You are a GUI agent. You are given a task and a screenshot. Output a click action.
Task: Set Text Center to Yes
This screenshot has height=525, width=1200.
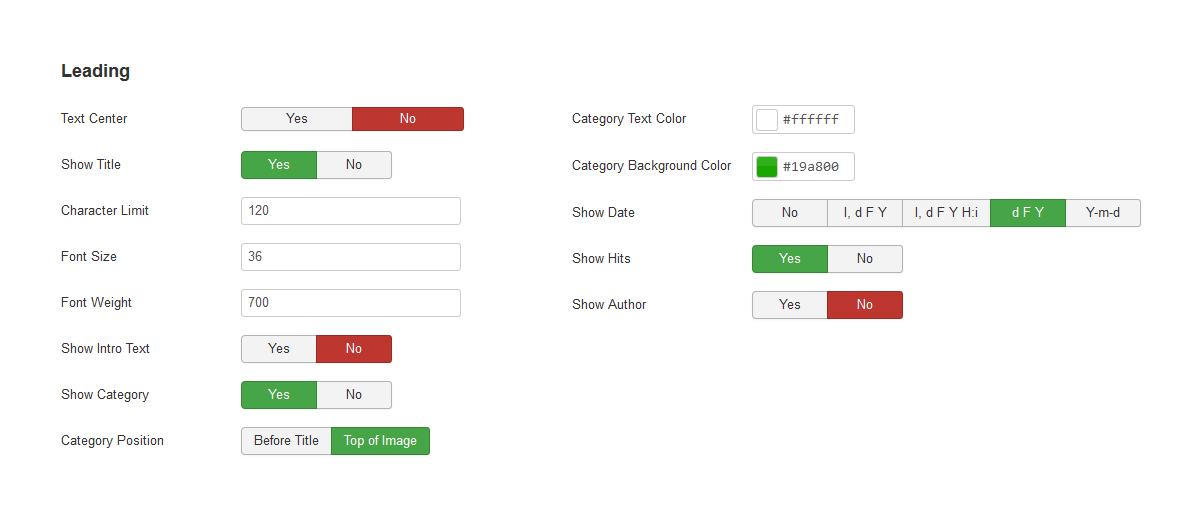(297, 119)
